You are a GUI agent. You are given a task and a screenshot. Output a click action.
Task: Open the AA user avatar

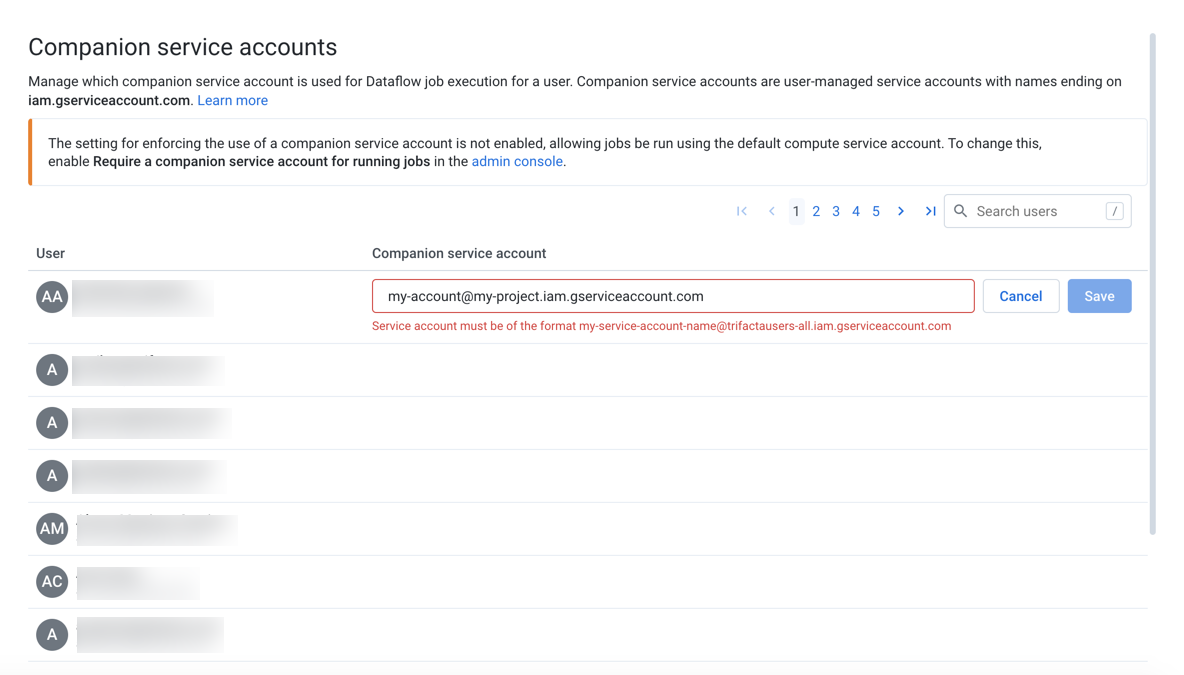click(51, 296)
